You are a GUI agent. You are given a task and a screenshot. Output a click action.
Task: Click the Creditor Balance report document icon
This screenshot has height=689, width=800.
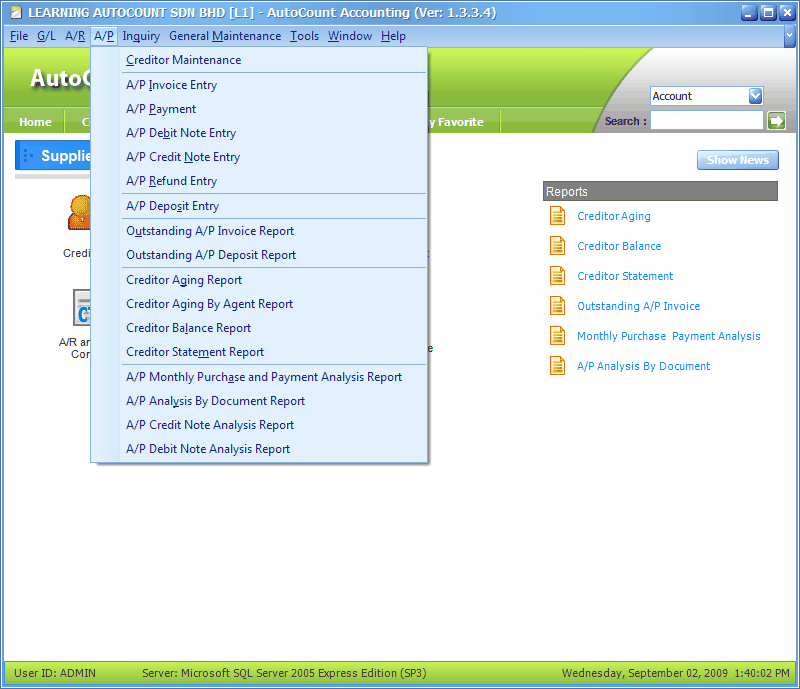click(557, 246)
